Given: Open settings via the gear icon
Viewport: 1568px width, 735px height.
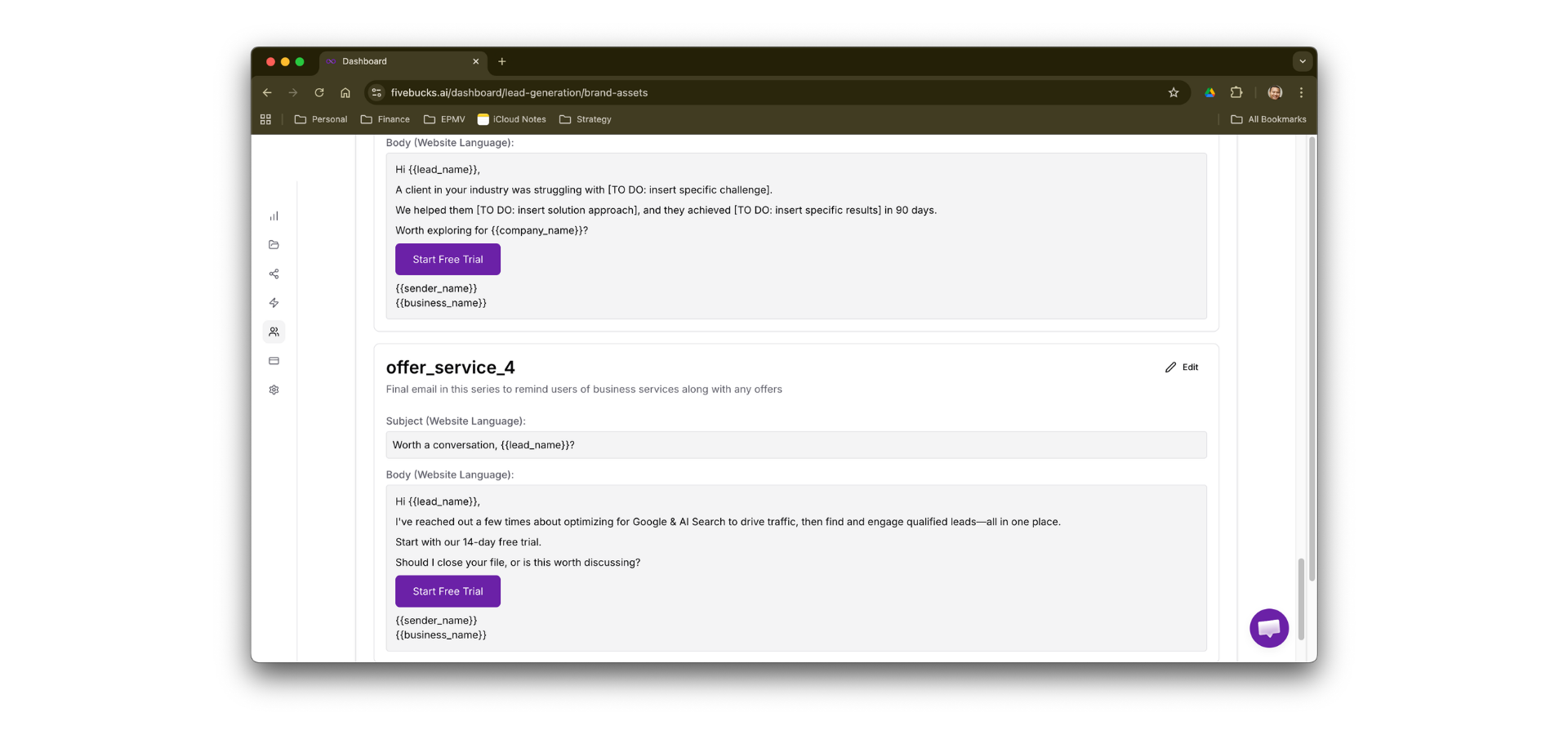Looking at the screenshot, I should click(274, 390).
